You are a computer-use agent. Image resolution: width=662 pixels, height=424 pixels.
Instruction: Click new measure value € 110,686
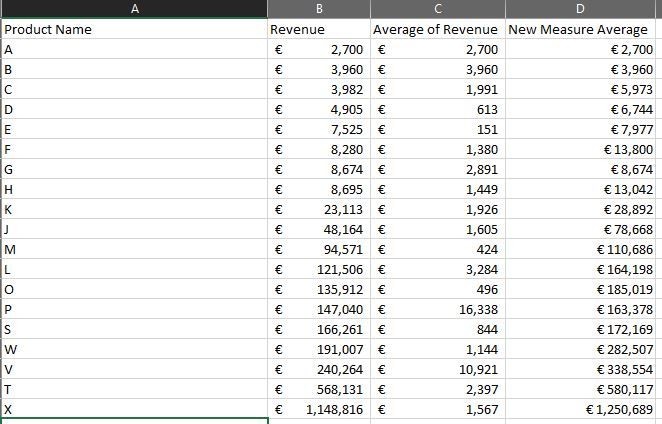(x=580, y=249)
